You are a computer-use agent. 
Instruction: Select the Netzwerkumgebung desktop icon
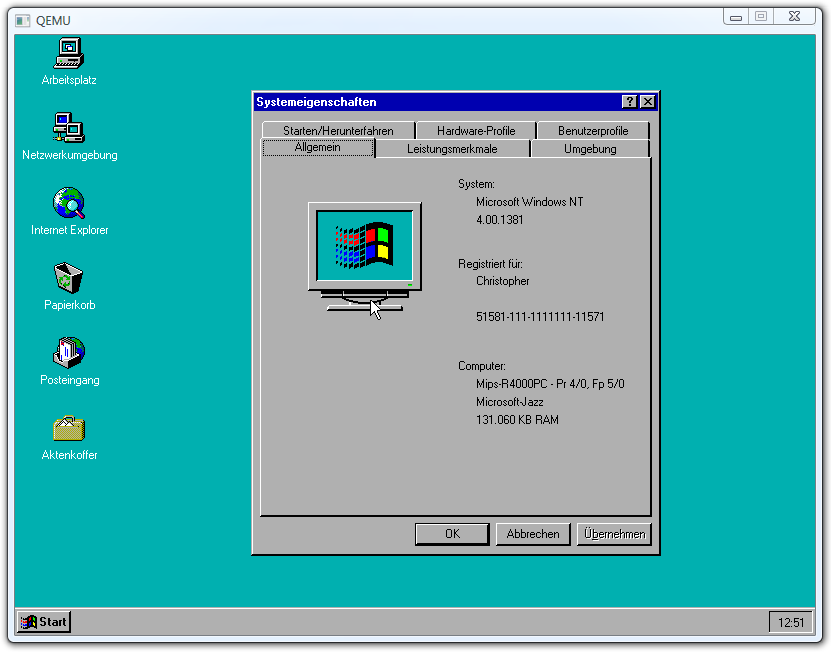69,128
